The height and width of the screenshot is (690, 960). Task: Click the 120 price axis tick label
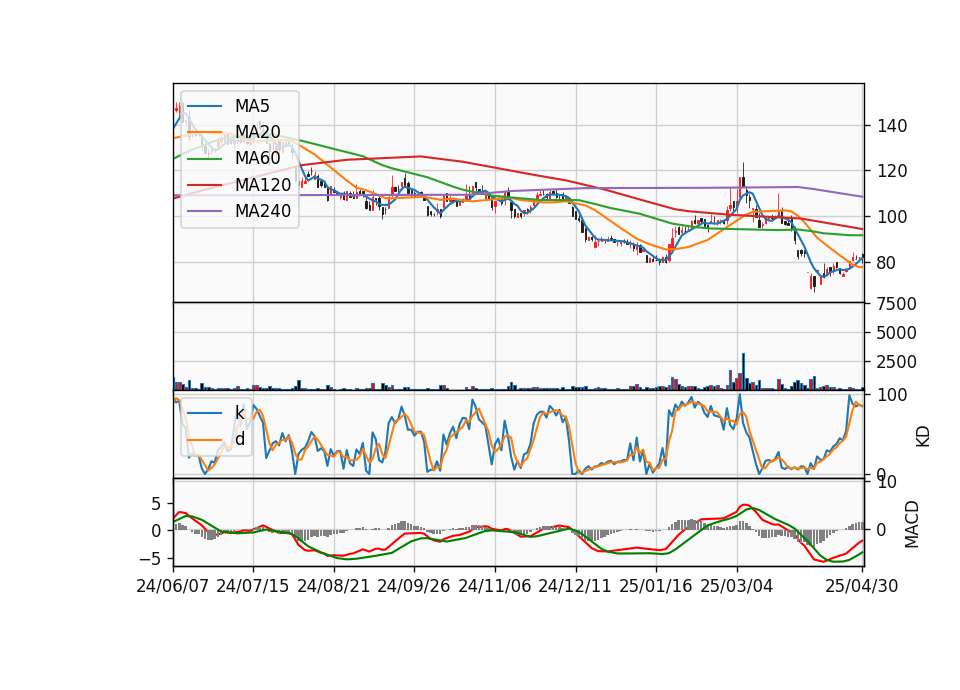point(892,171)
